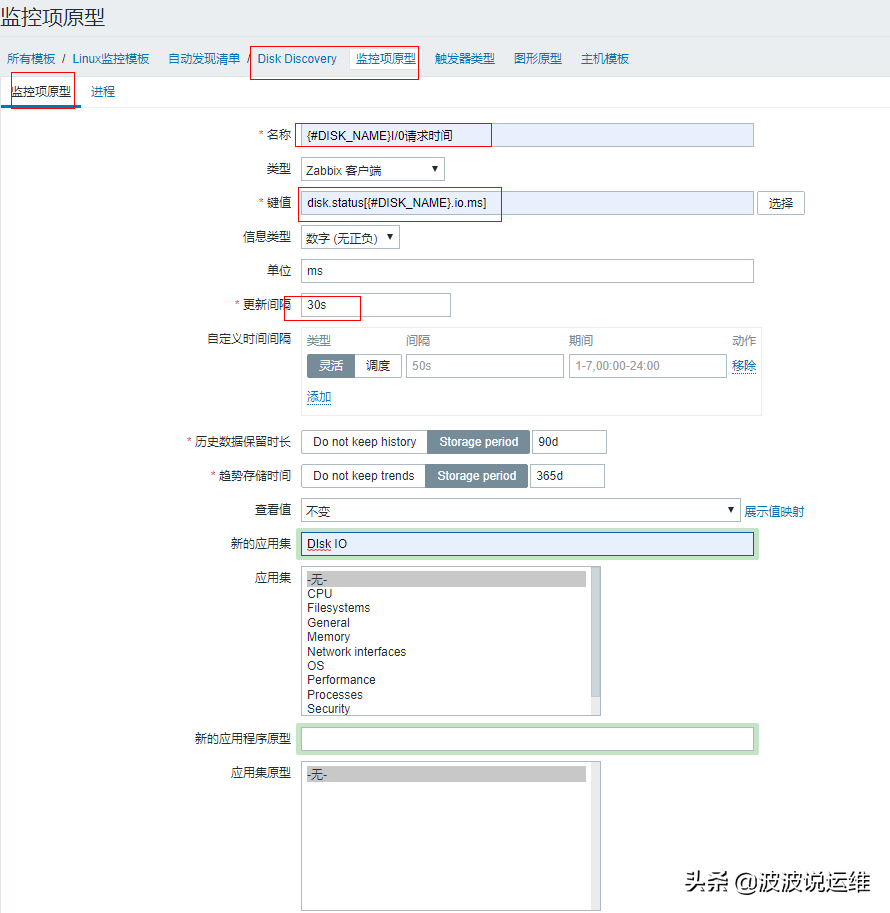Click the 新的应用程序原型 input field
Viewport: 890px width, 913px height.
point(527,739)
